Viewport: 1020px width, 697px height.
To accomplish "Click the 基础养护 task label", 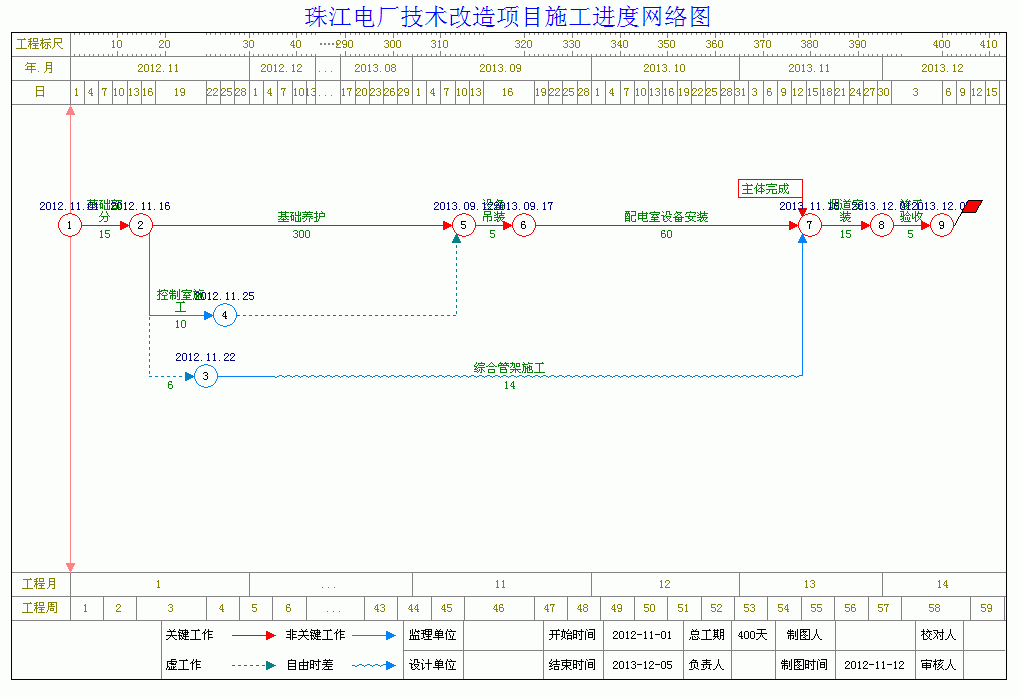I will click(x=301, y=216).
